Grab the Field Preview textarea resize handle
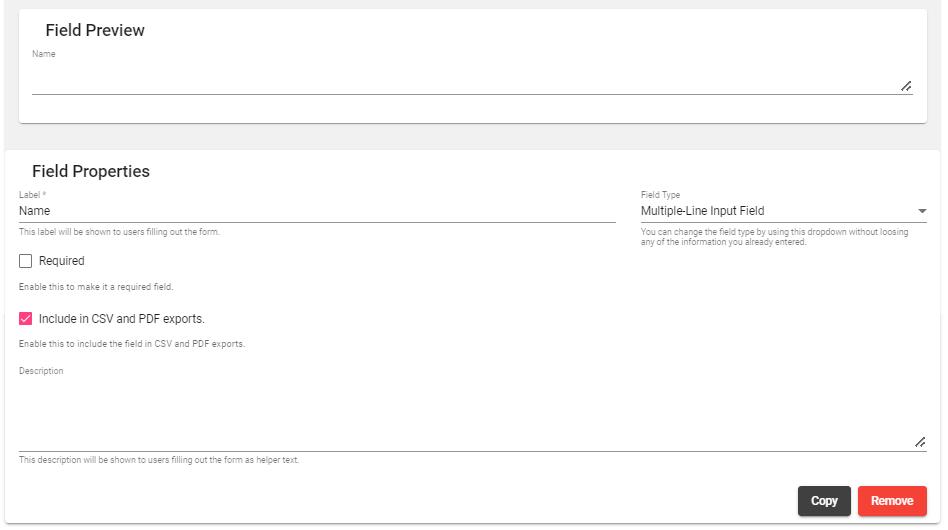Screen dimensions: 948x530 click(906, 86)
